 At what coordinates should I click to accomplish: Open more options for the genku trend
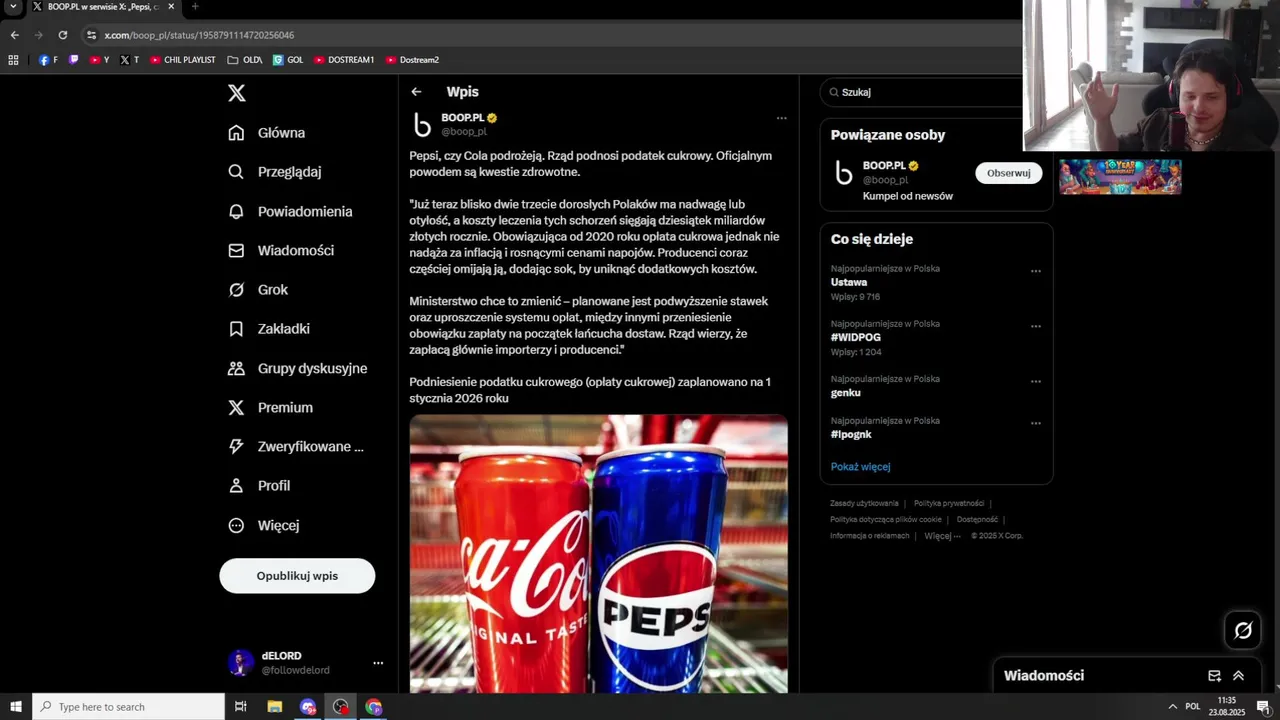coord(1036,381)
